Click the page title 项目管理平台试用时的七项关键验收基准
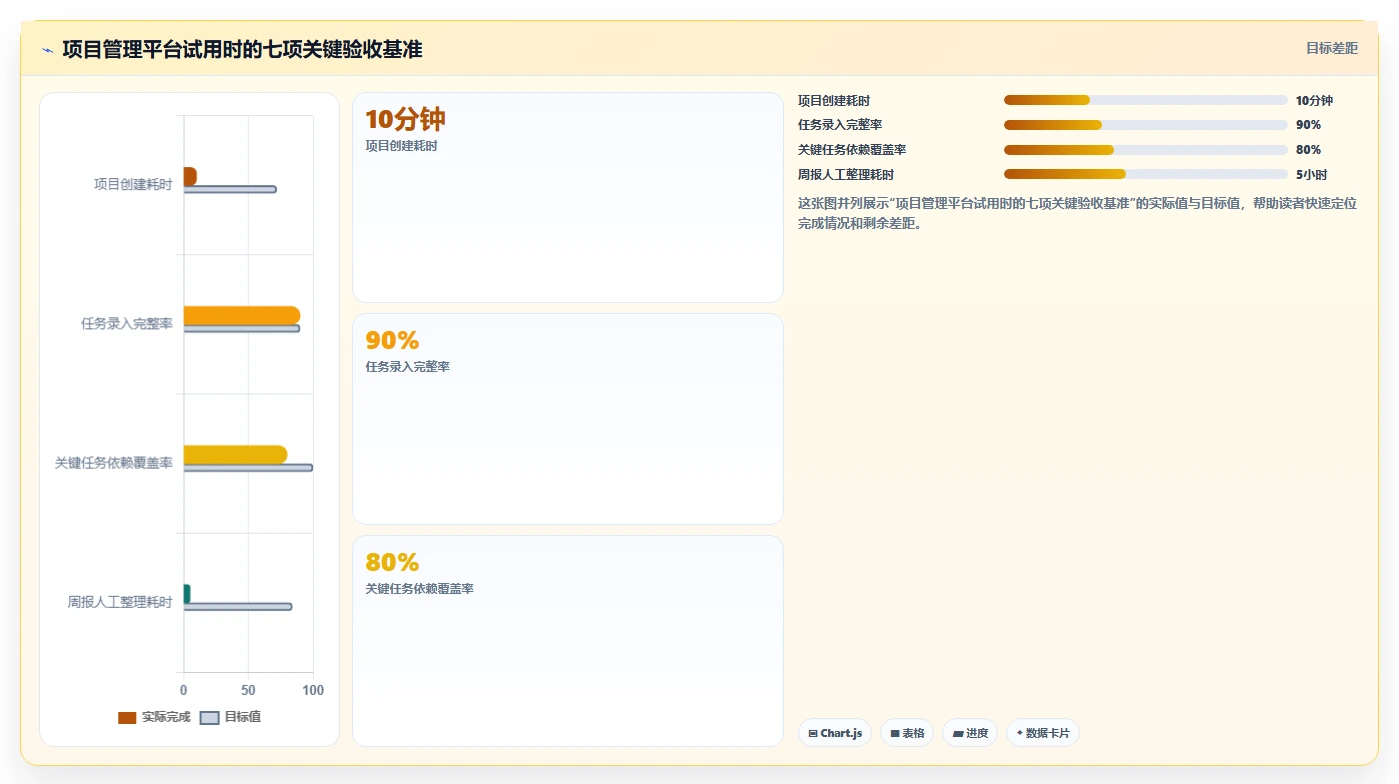 [x=242, y=50]
